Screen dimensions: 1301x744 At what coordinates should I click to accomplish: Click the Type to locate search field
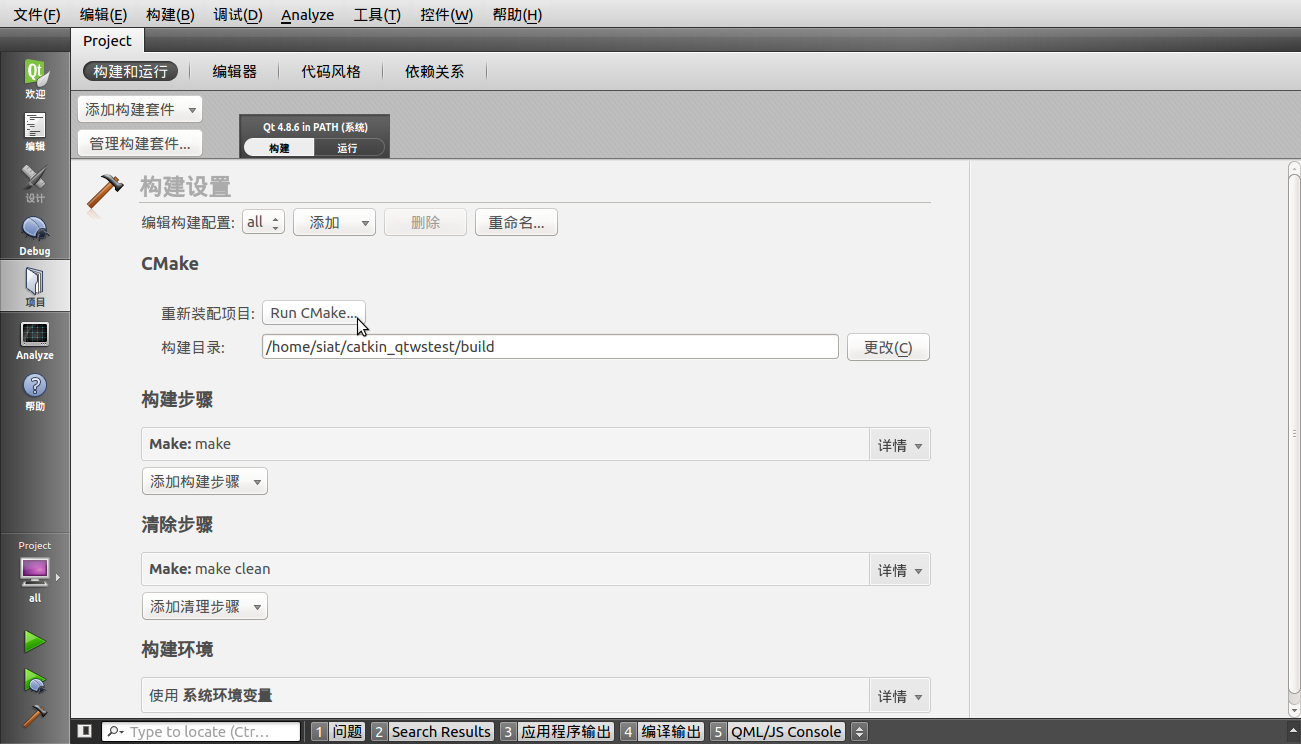[201, 732]
